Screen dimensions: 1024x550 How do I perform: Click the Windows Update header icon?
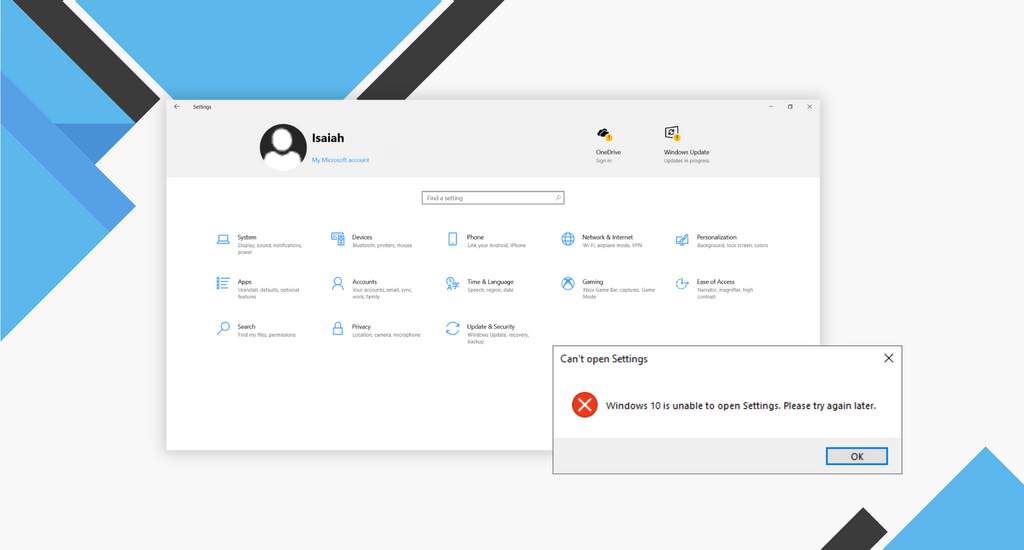point(672,133)
